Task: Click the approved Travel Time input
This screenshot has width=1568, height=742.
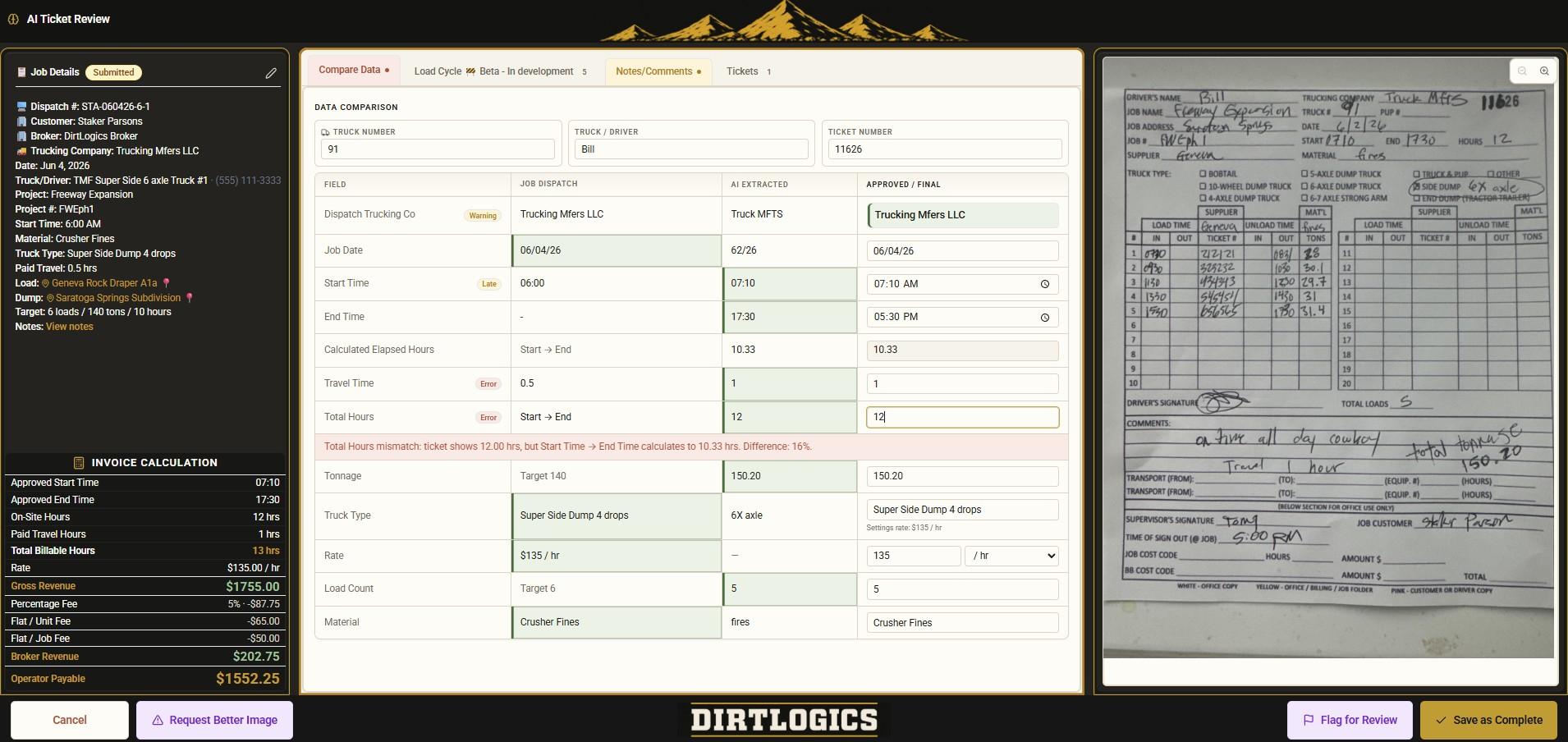Action: (x=963, y=384)
